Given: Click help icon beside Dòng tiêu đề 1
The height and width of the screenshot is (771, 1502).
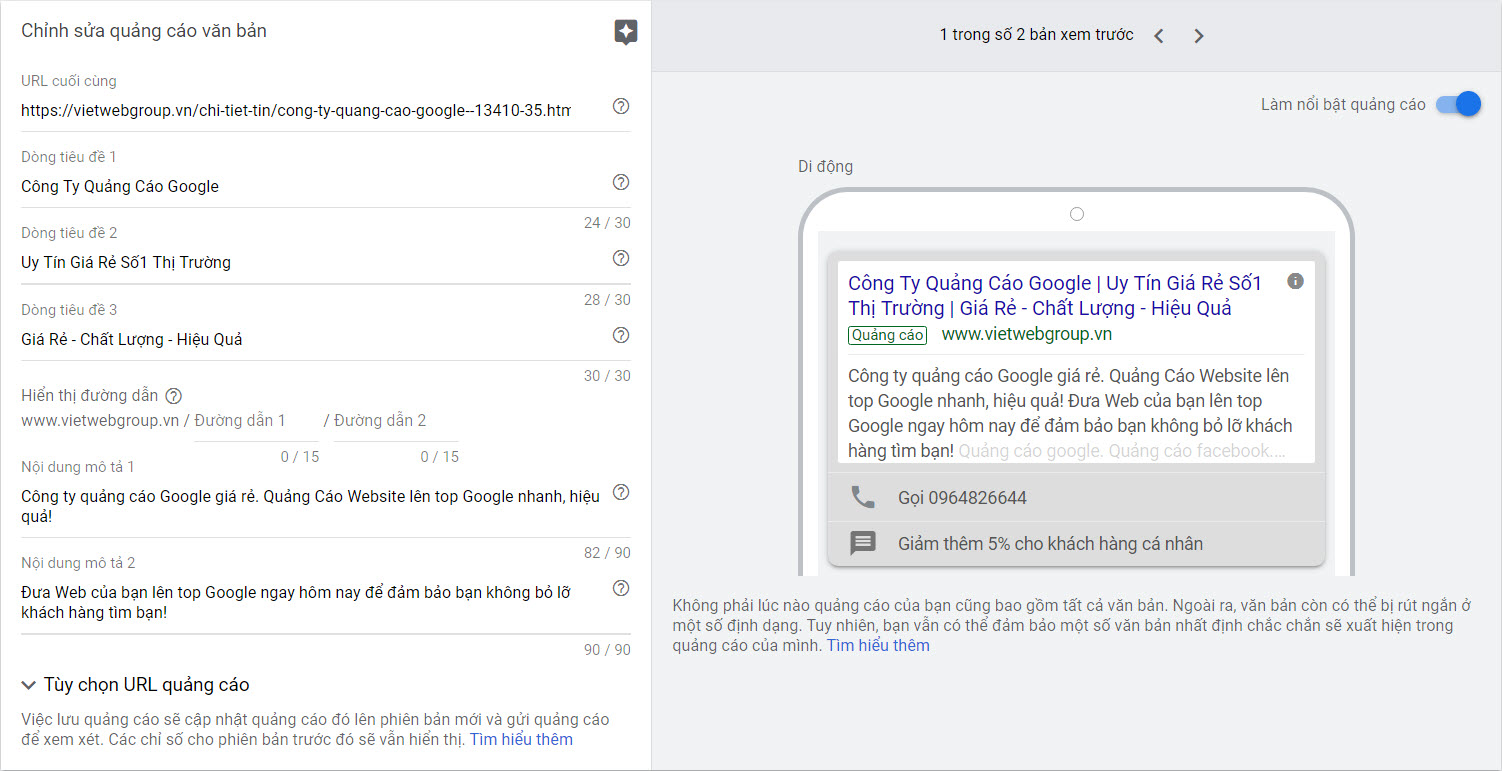Looking at the screenshot, I should [621, 182].
